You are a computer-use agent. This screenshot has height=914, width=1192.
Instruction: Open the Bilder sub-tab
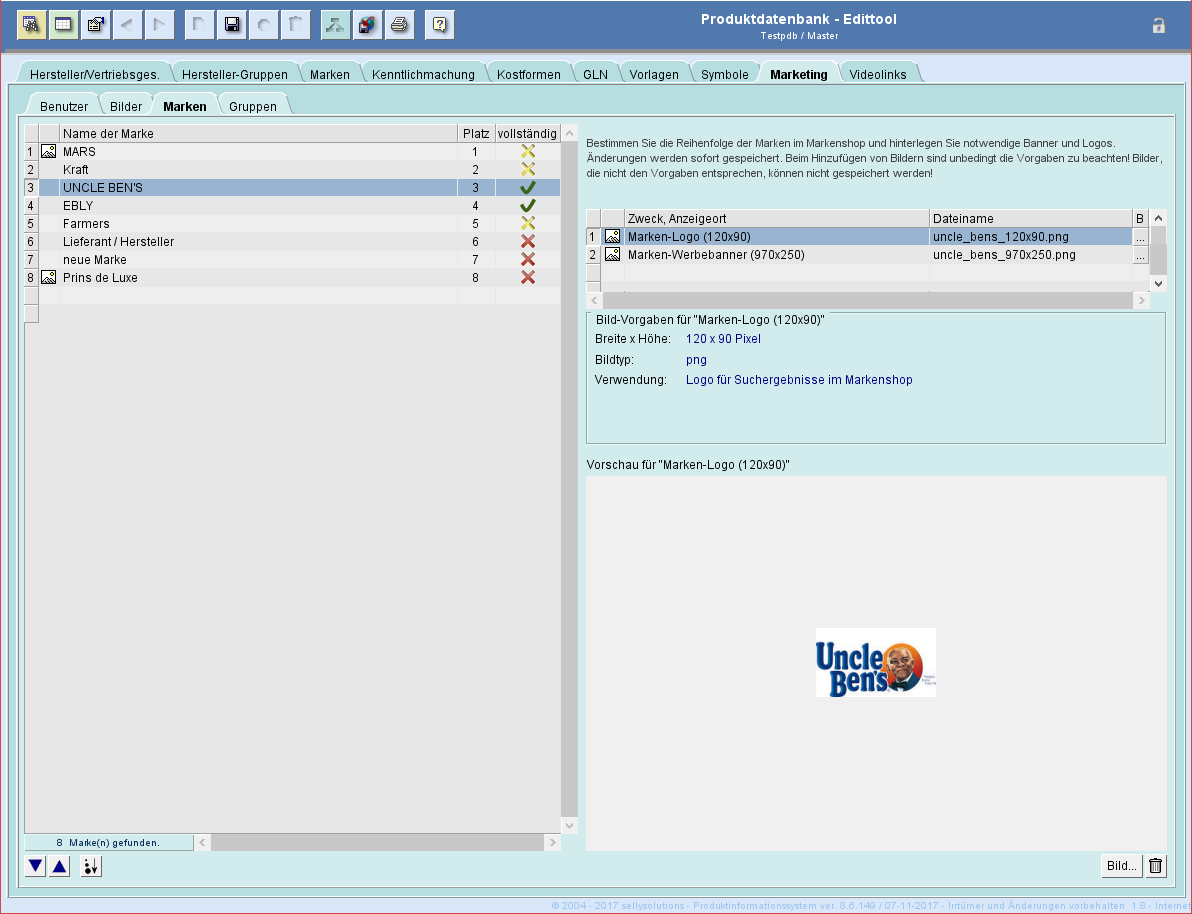[125, 106]
